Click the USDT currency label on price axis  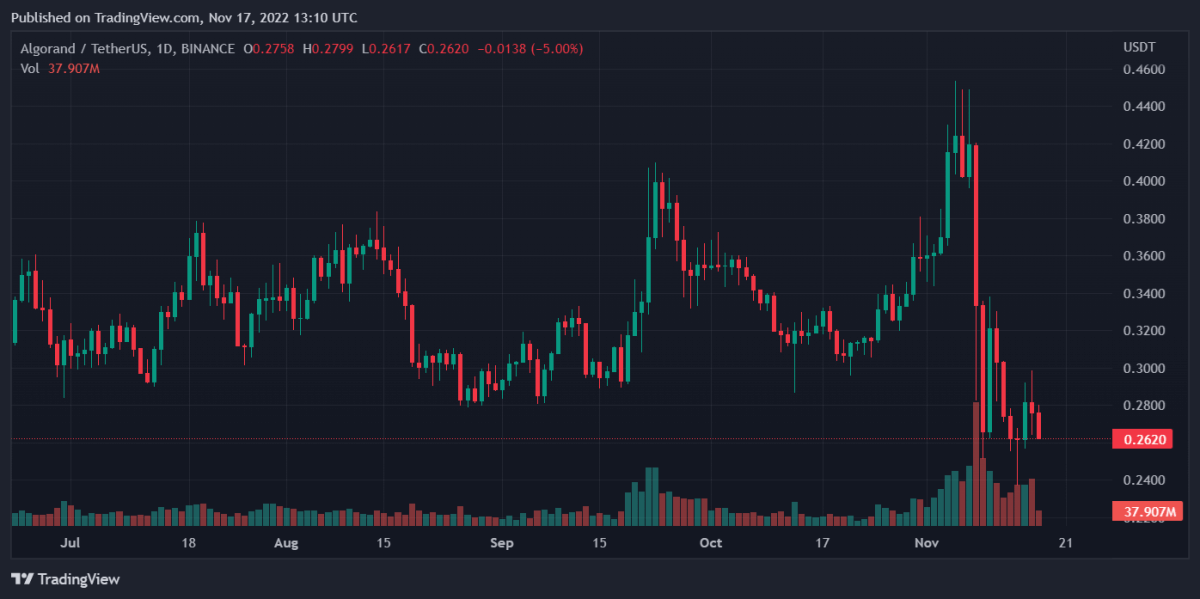click(x=1139, y=48)
